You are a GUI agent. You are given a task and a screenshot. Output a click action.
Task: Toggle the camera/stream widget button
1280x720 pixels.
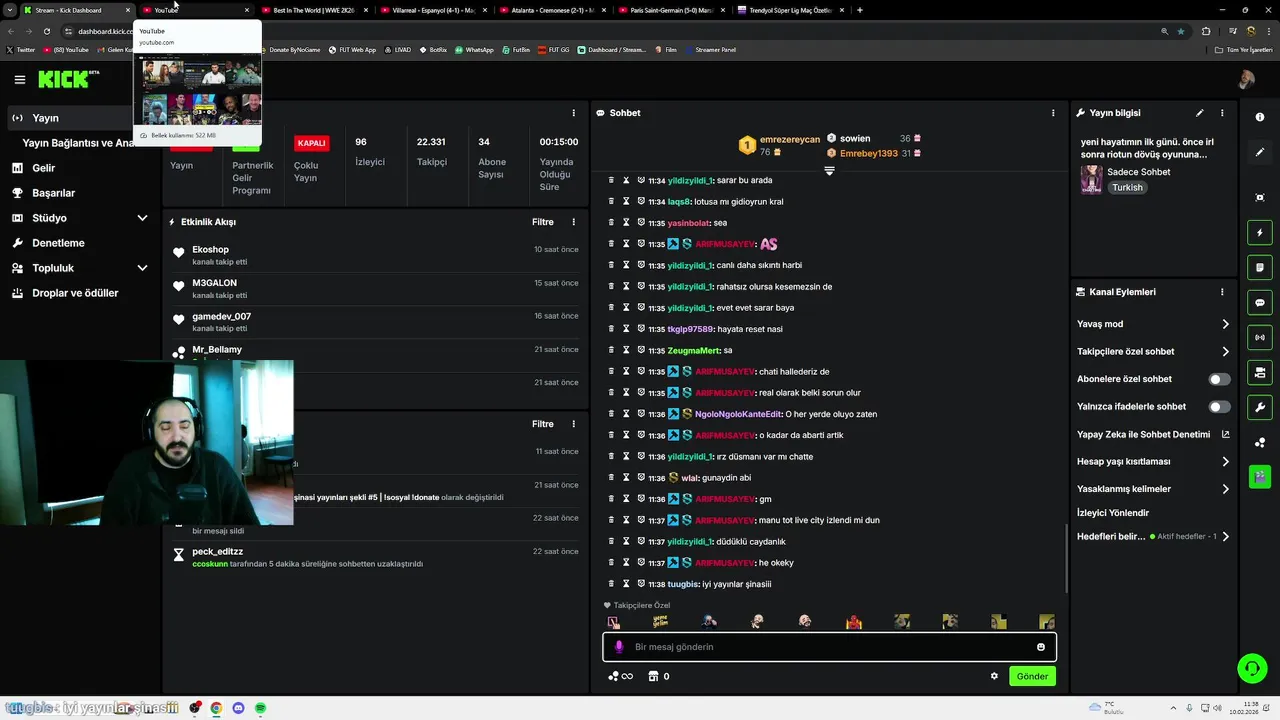[x=1260, y=372]
